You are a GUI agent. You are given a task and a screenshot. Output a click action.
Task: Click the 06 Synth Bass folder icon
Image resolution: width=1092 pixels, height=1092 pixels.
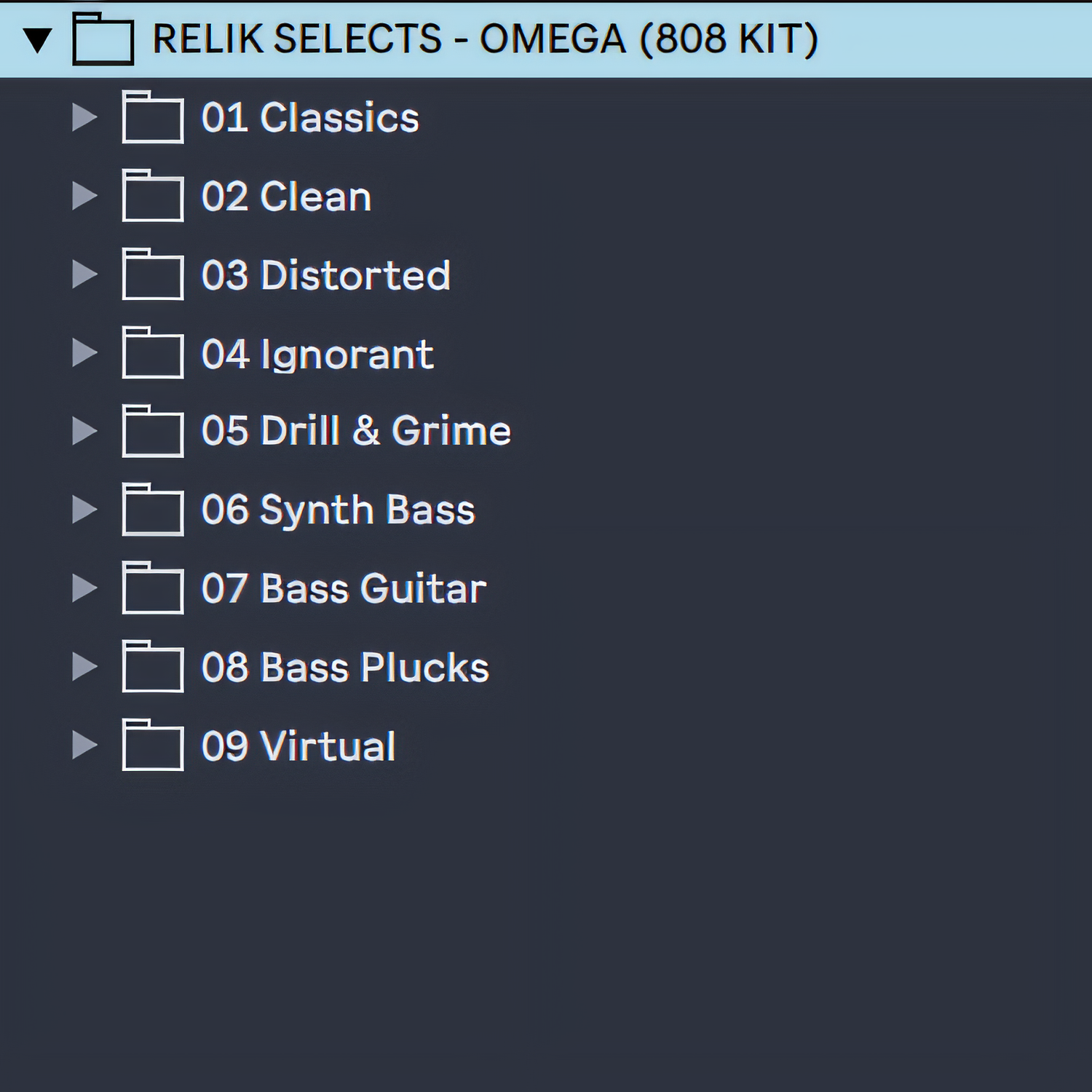(152, 511)
